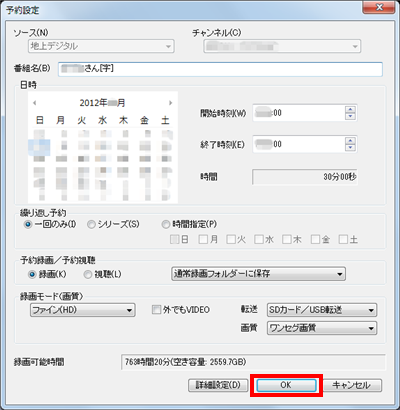Image resolution: width=400 pixels, height=410 pixels.
Task: Click the キャンセル button
Action: pos(352,385)
